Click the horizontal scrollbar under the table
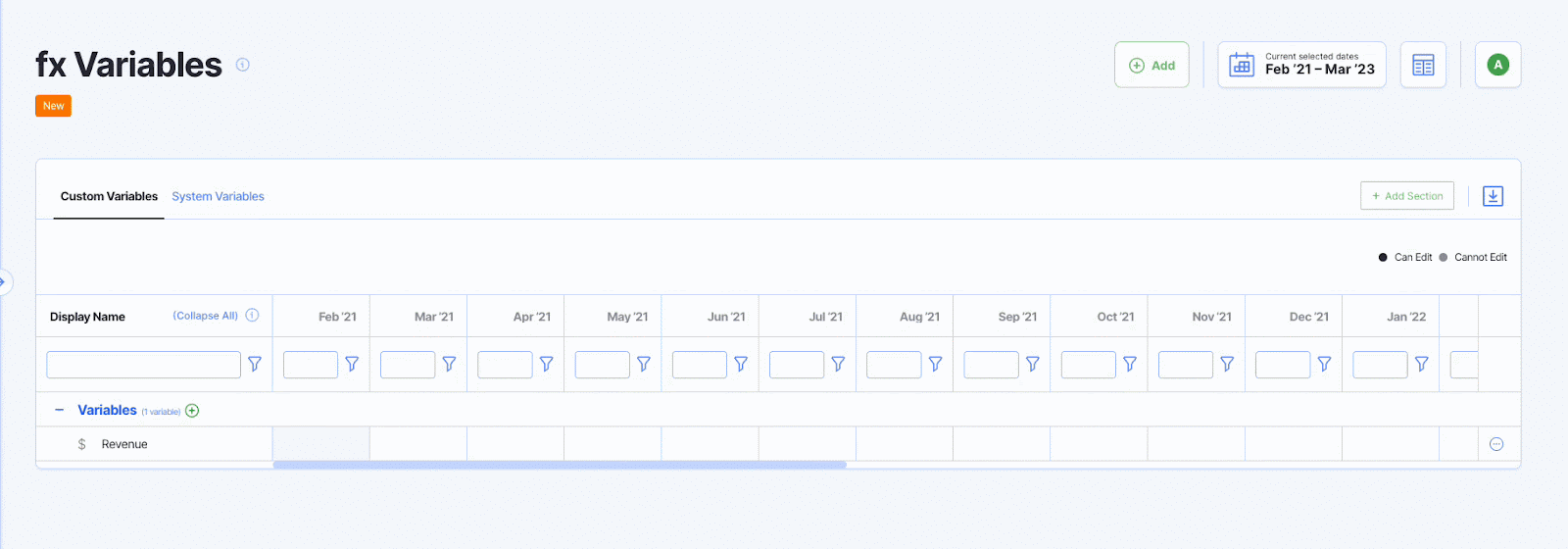This screenshot has height=549, width=1568. [559, 465]
